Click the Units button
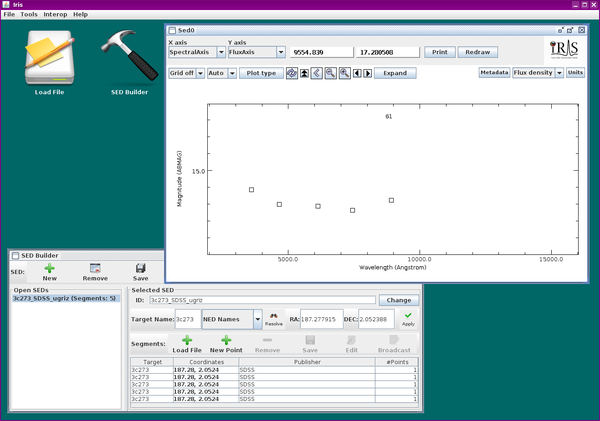The width and height of the screenshot is (600, 421). [575, 72]
